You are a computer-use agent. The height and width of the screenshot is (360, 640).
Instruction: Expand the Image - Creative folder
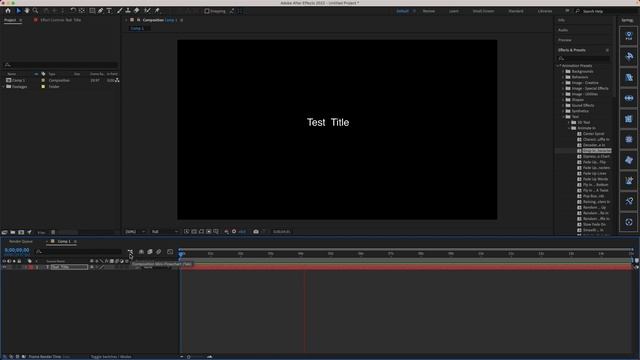point(563,83)
